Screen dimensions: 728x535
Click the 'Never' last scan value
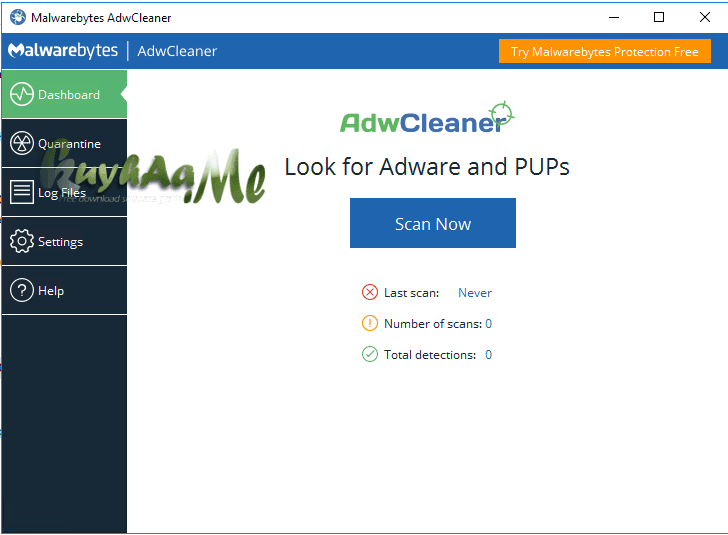click(474, 293)
